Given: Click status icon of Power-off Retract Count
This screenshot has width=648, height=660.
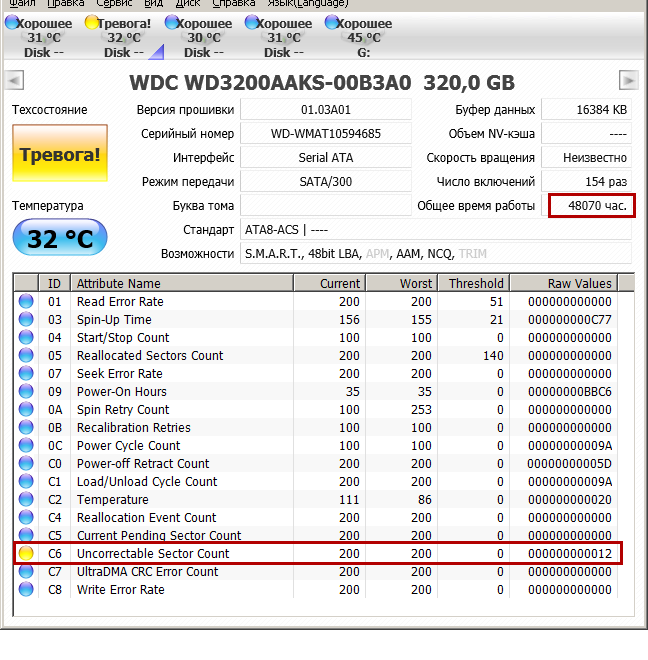Looking at the screenshot, I should point(26,463).
